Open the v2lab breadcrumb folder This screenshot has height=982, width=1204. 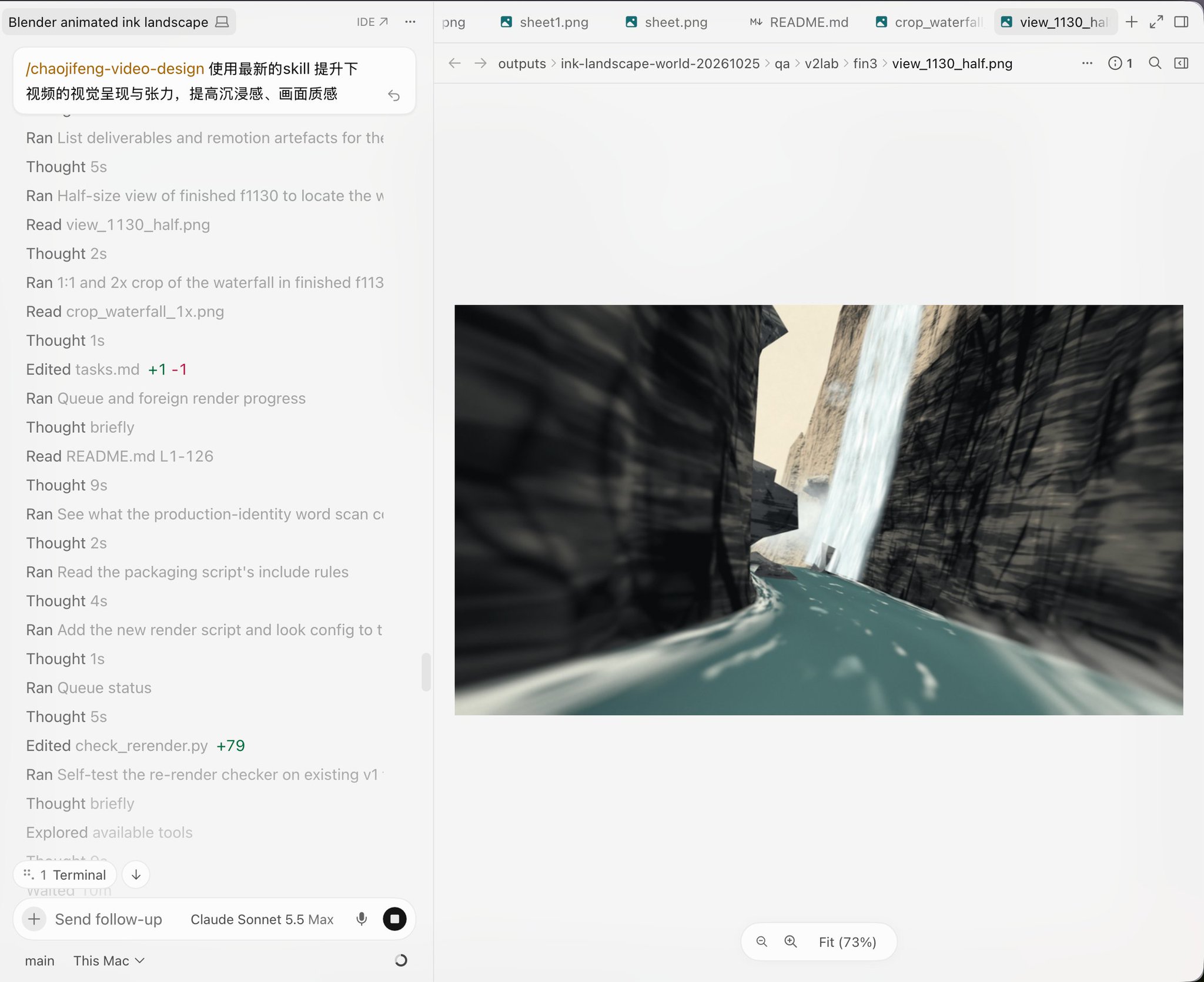[x=821, y=64]
